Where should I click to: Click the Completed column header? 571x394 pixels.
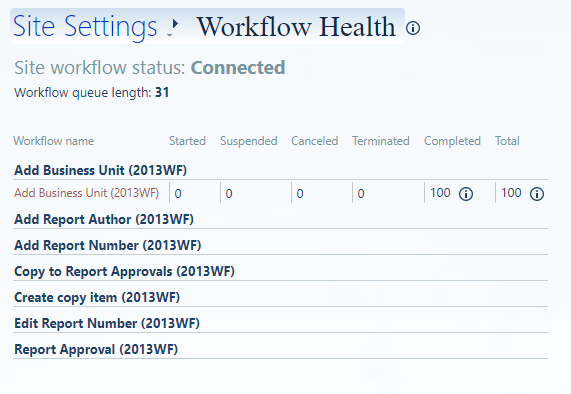[x=452, y=141]
